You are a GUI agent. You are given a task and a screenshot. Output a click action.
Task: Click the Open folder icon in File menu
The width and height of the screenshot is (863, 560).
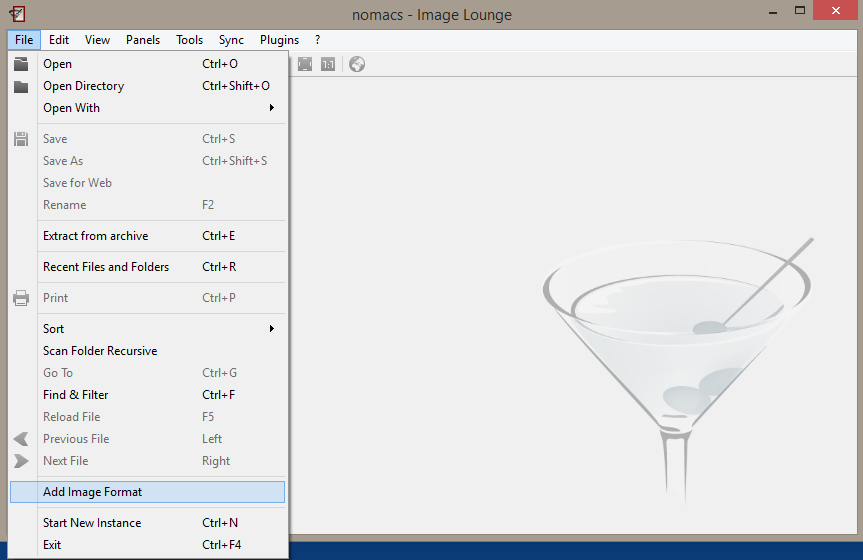[21, 64]
